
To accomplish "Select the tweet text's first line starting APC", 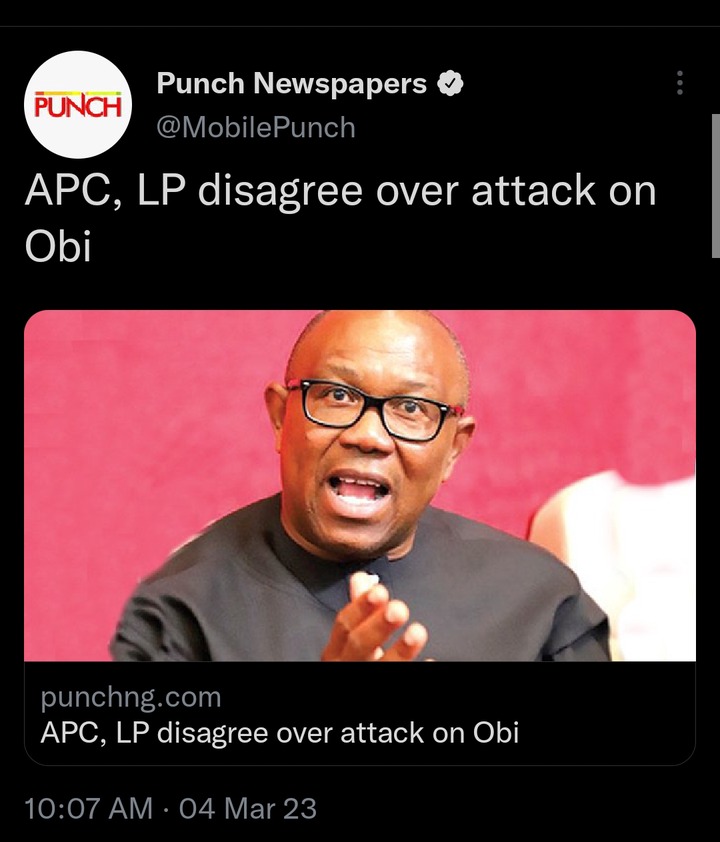I will click(340, 191).
